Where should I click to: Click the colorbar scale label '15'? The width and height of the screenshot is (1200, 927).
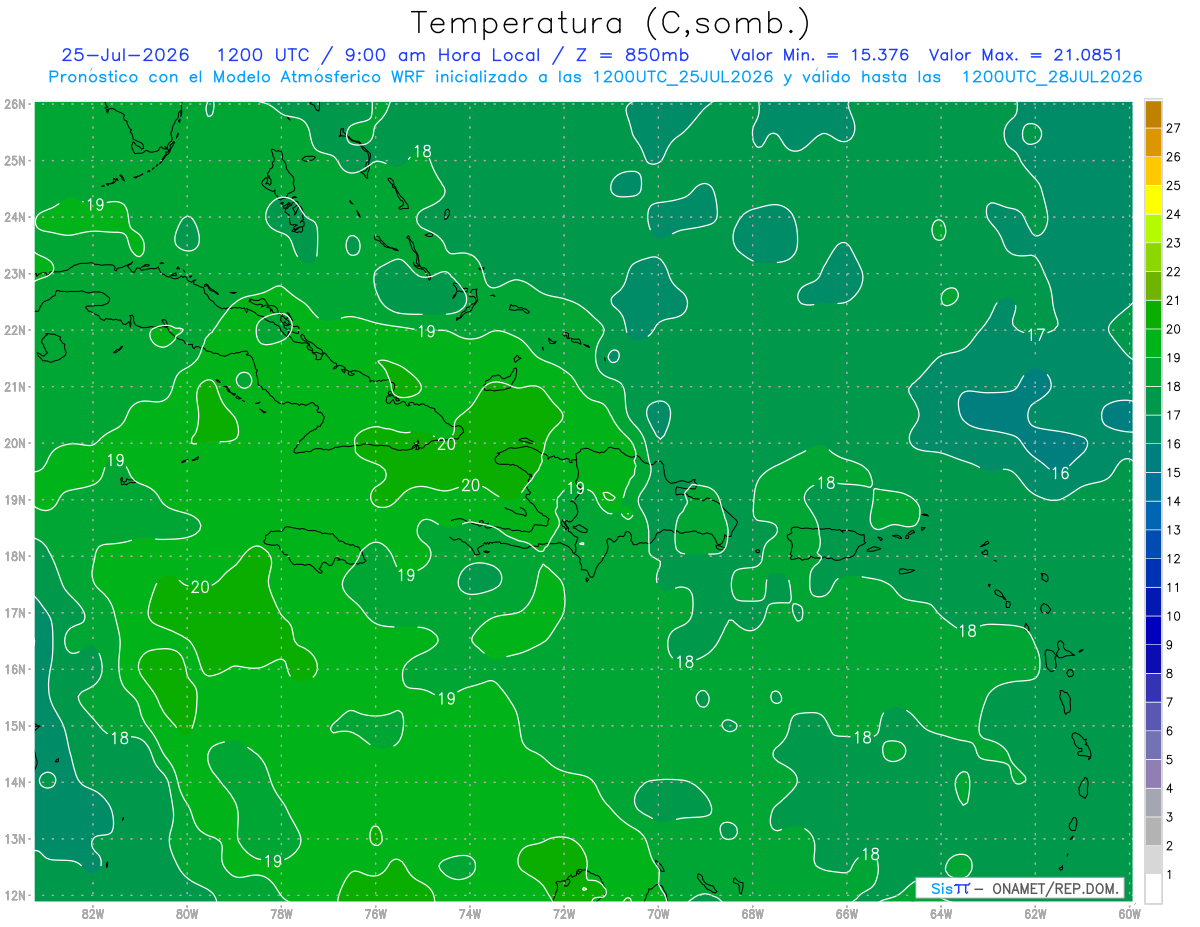(1174, 472)
